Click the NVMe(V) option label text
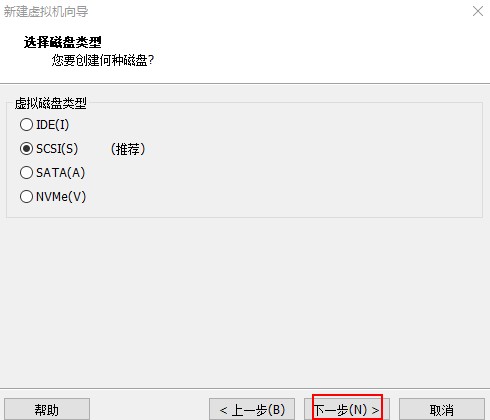This screenshot has width=490, height=420. tap(61, 197)
